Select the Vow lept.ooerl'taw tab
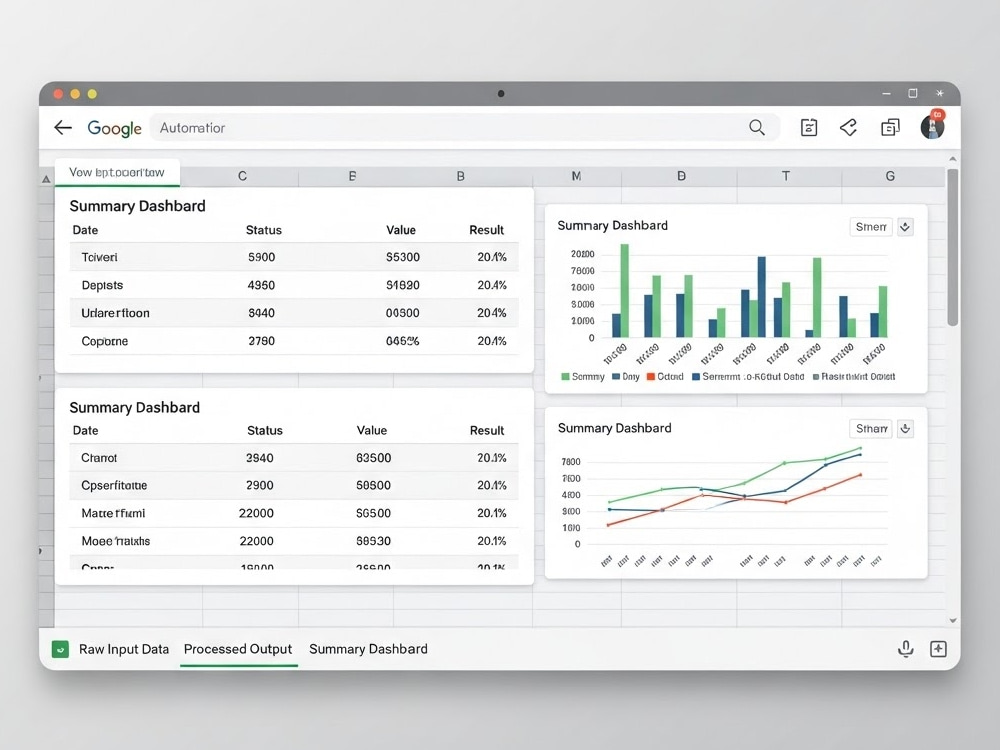This screenshot has height=750, width=1000. (x=117, y=172)
